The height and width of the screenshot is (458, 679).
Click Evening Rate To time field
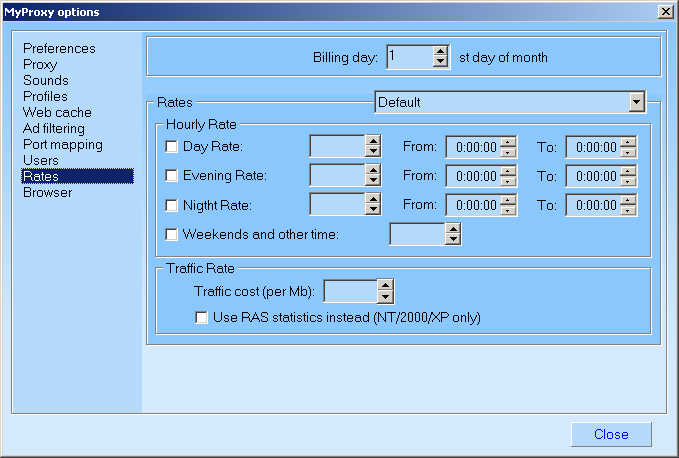594,176
